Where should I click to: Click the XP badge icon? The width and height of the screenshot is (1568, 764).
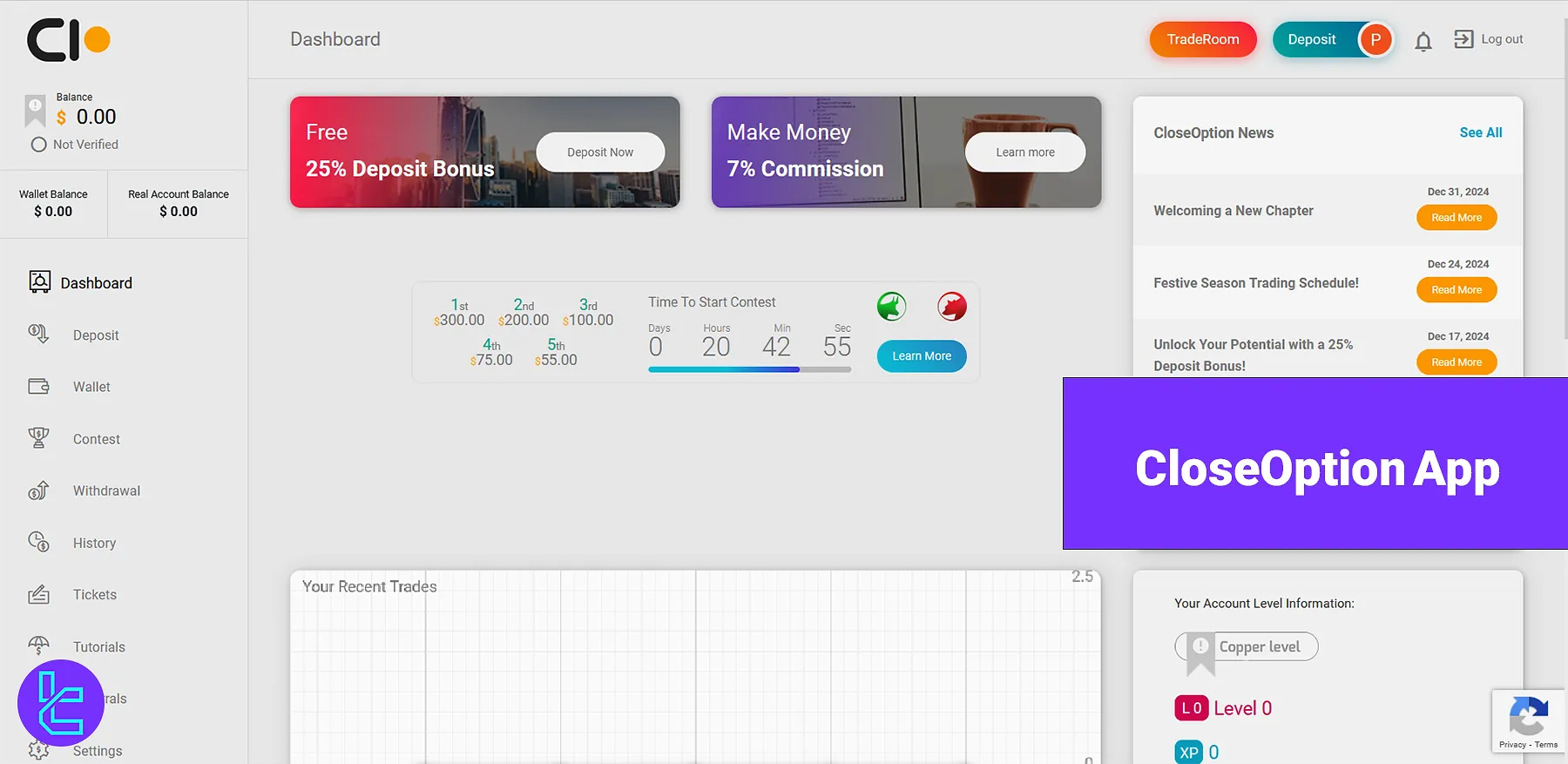pos(1189,752)
